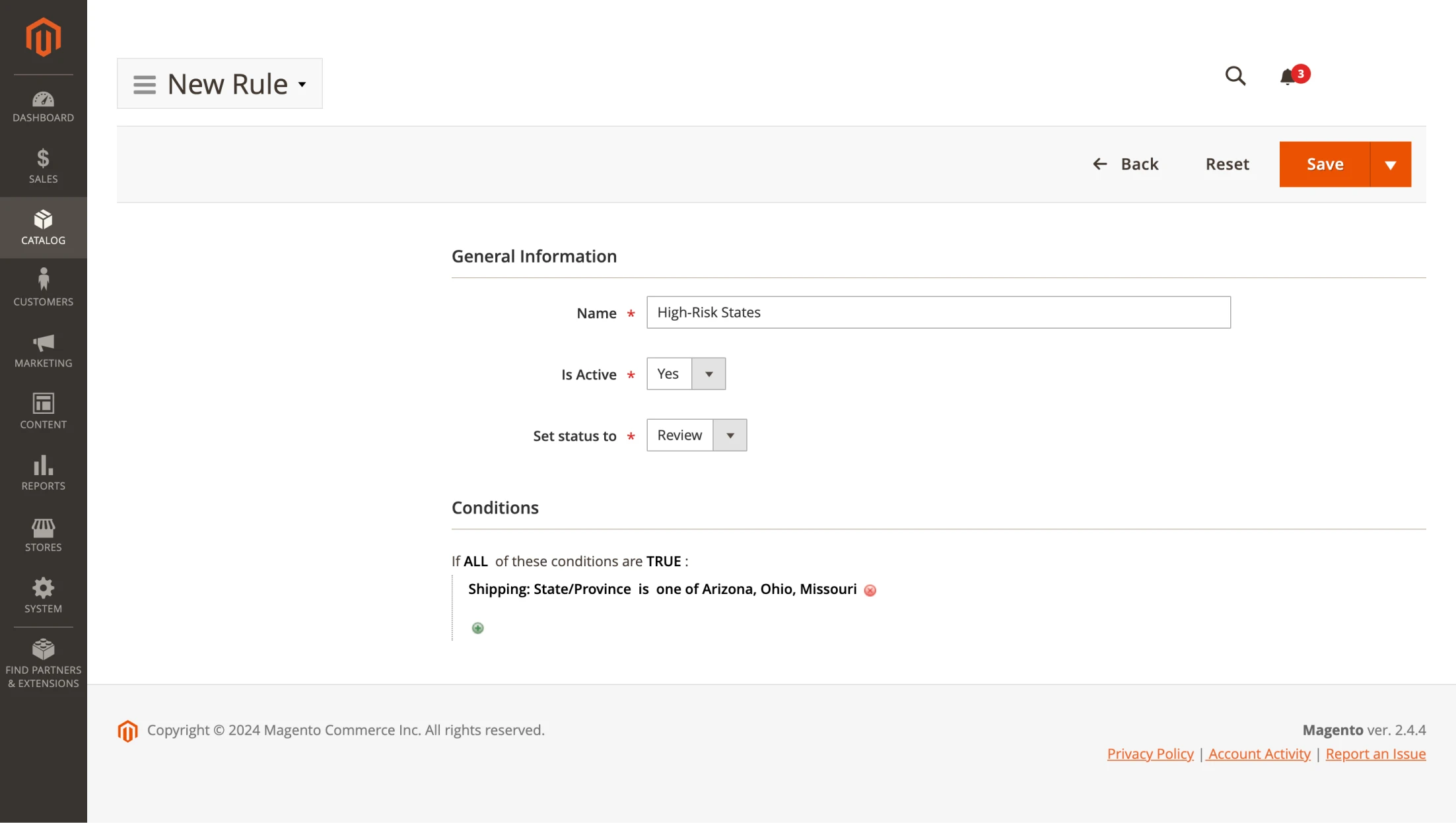Open the New Rule title menu

(x=220, y=84)
